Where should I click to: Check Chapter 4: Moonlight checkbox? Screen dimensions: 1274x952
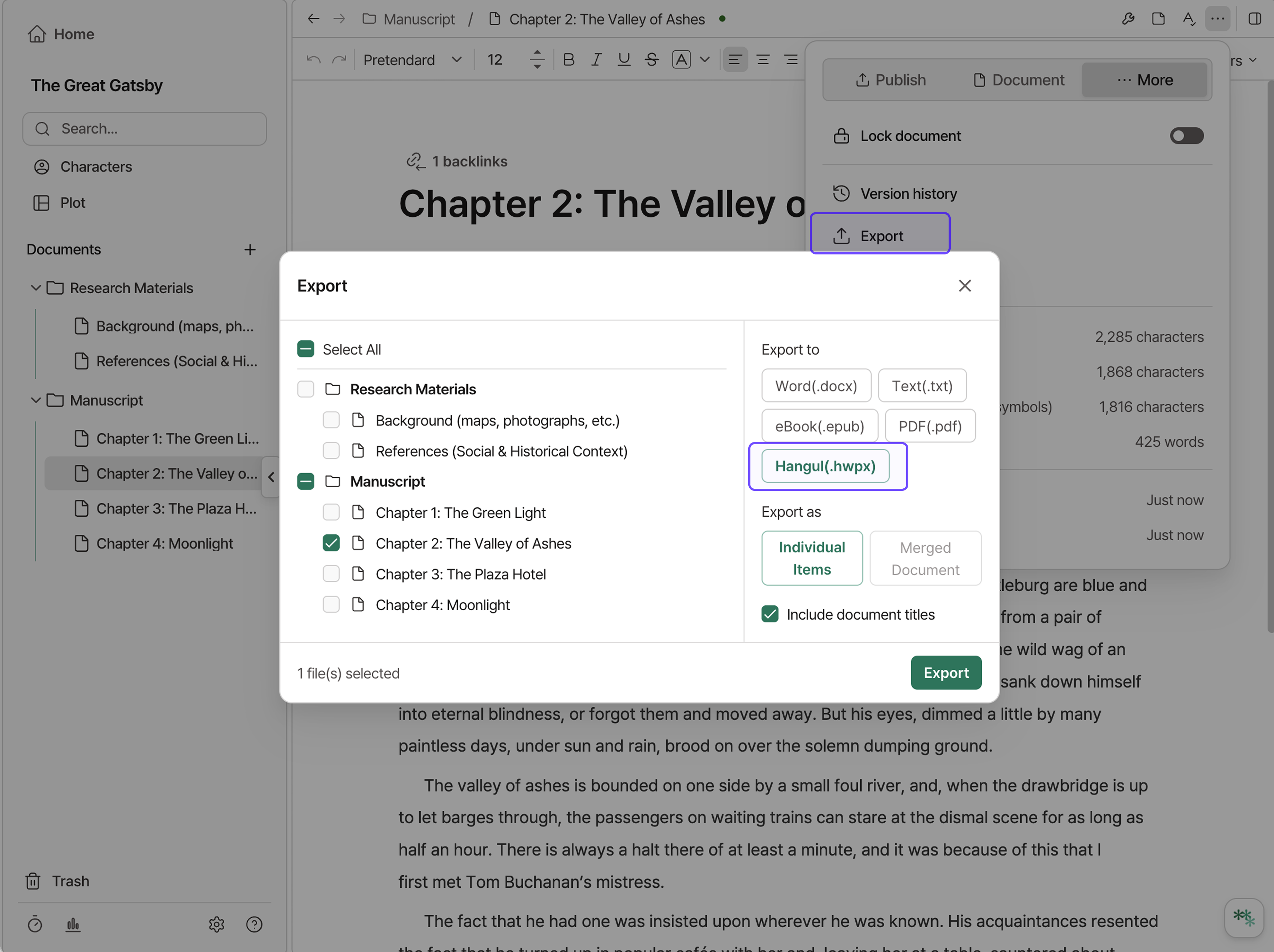[x=331, y=604]
